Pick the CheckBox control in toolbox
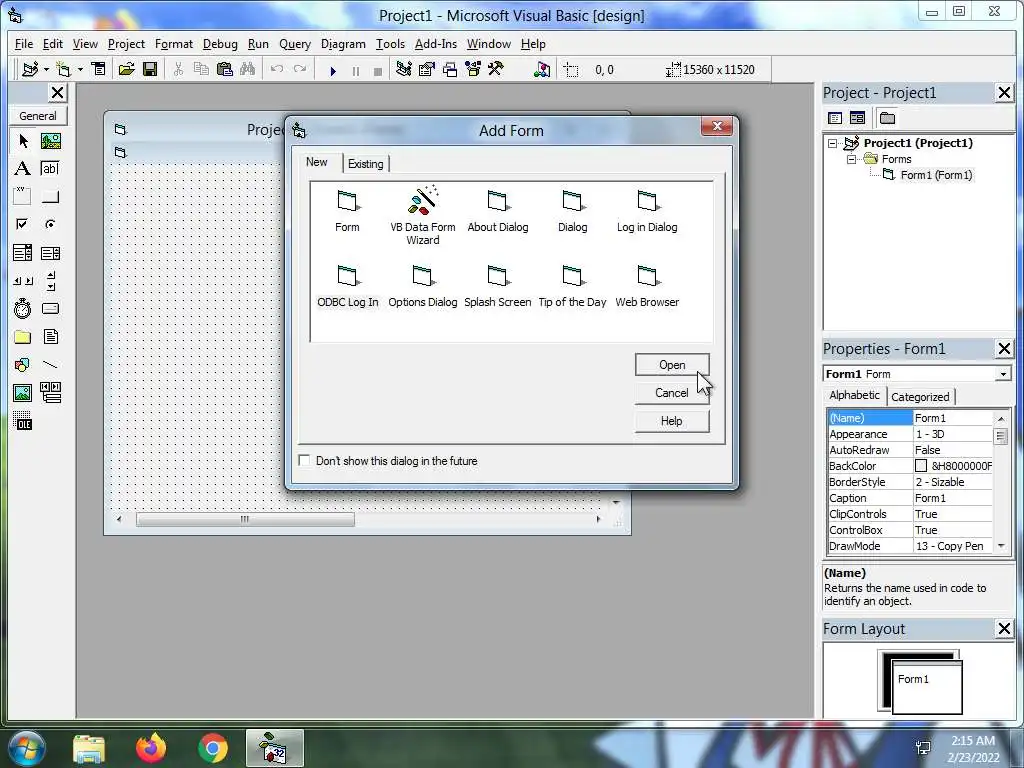The image size is (1024, 768). 22,224
